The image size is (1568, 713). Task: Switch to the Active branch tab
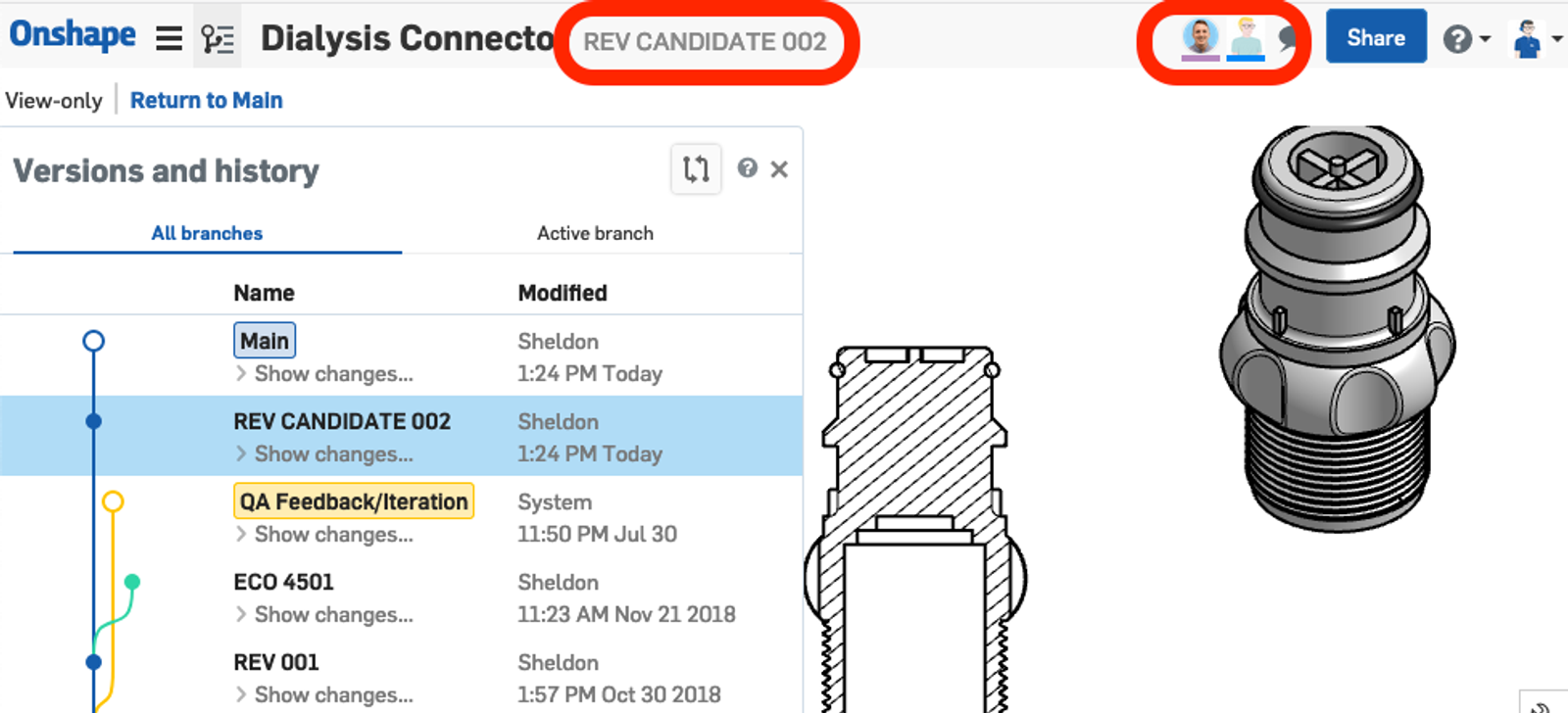[x=594, y=233]
